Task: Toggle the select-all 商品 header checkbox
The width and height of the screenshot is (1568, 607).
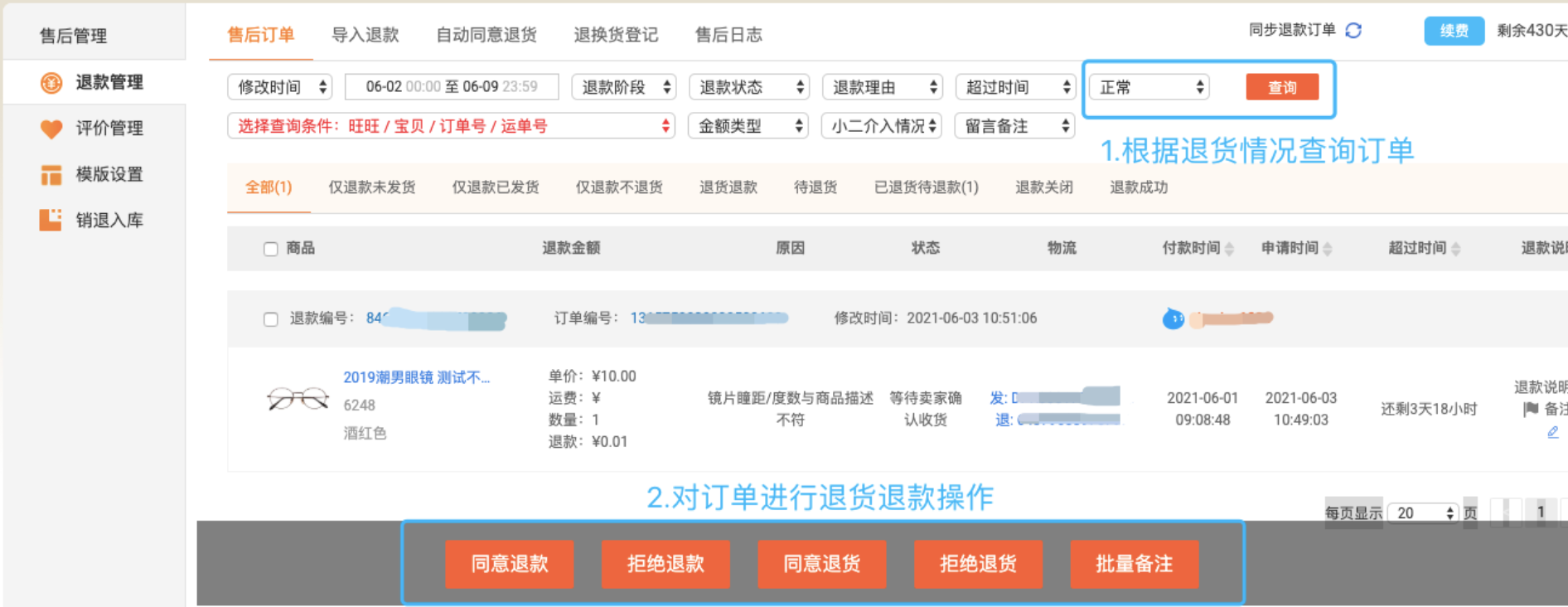Action: 270,249
